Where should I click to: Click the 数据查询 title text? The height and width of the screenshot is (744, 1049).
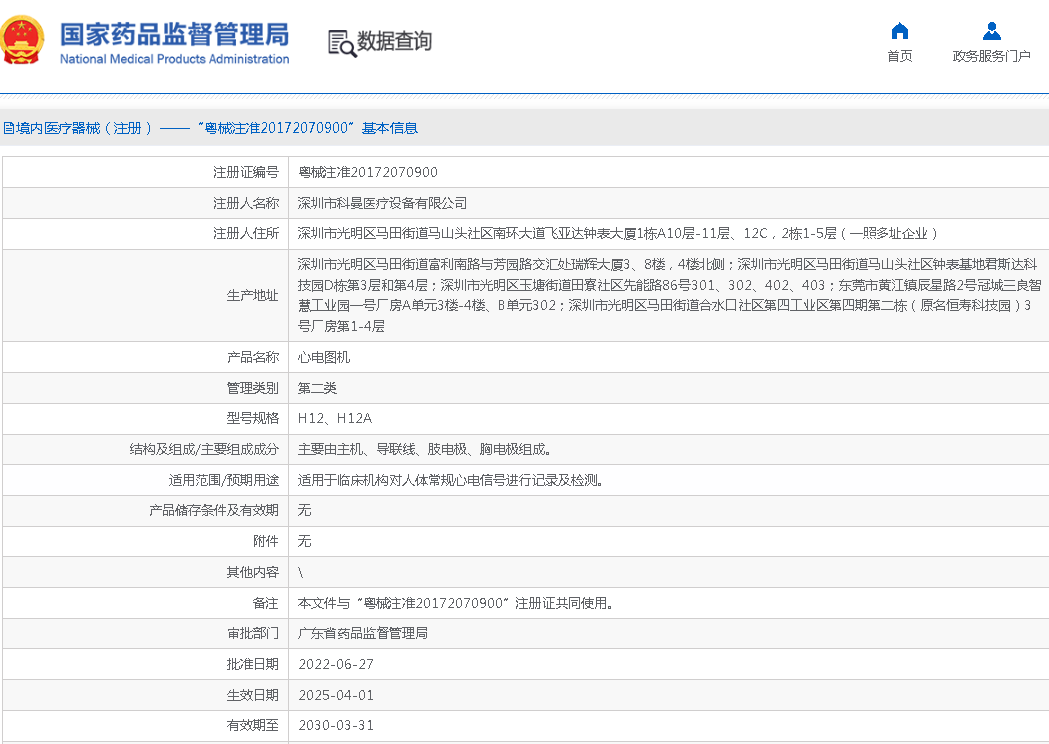pyautogui.click(x=394, y=41)
